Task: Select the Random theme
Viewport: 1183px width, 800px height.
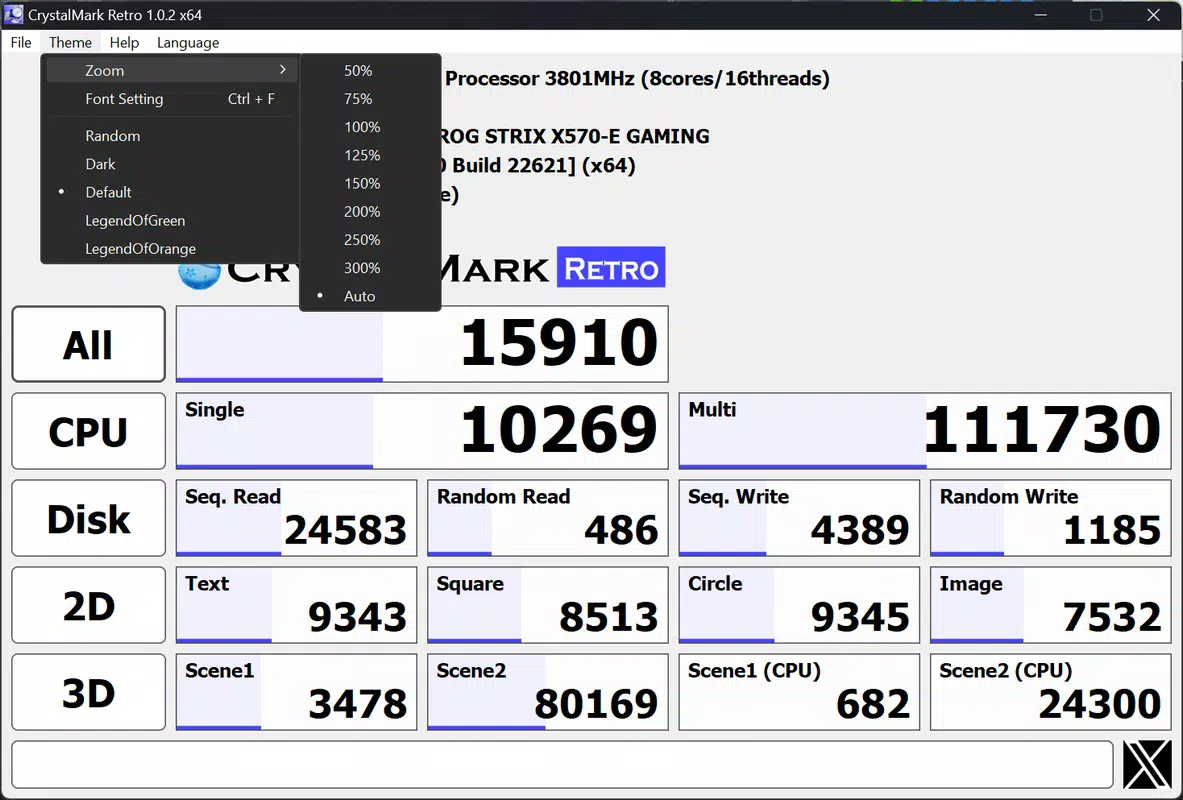Action: pyautogui.click(x=172, y=136)
